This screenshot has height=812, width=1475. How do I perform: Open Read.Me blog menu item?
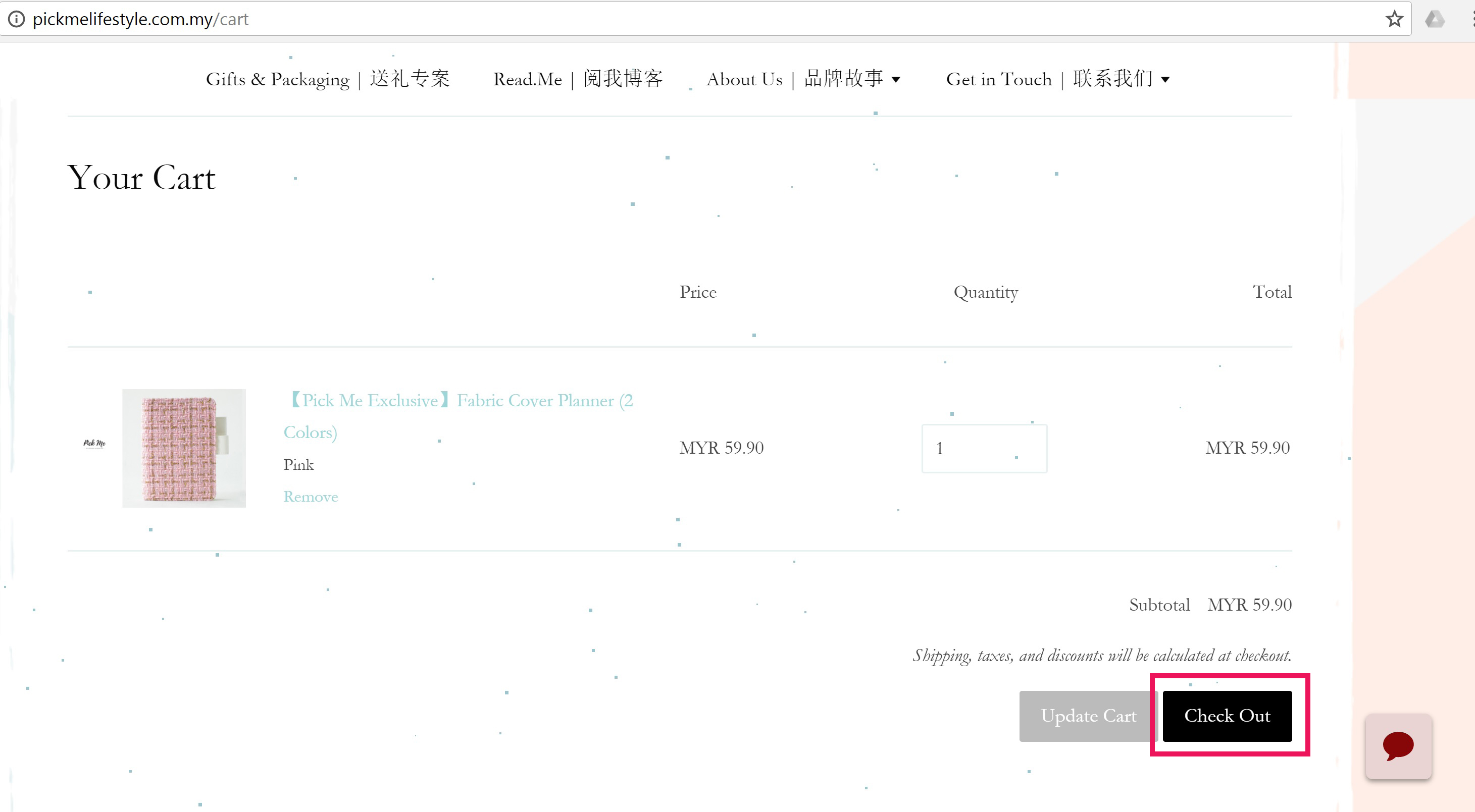tap(578, 79)
